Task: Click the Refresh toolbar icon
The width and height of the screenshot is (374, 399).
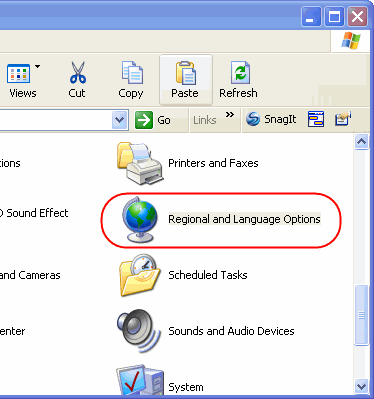Action: click(240, 72)
